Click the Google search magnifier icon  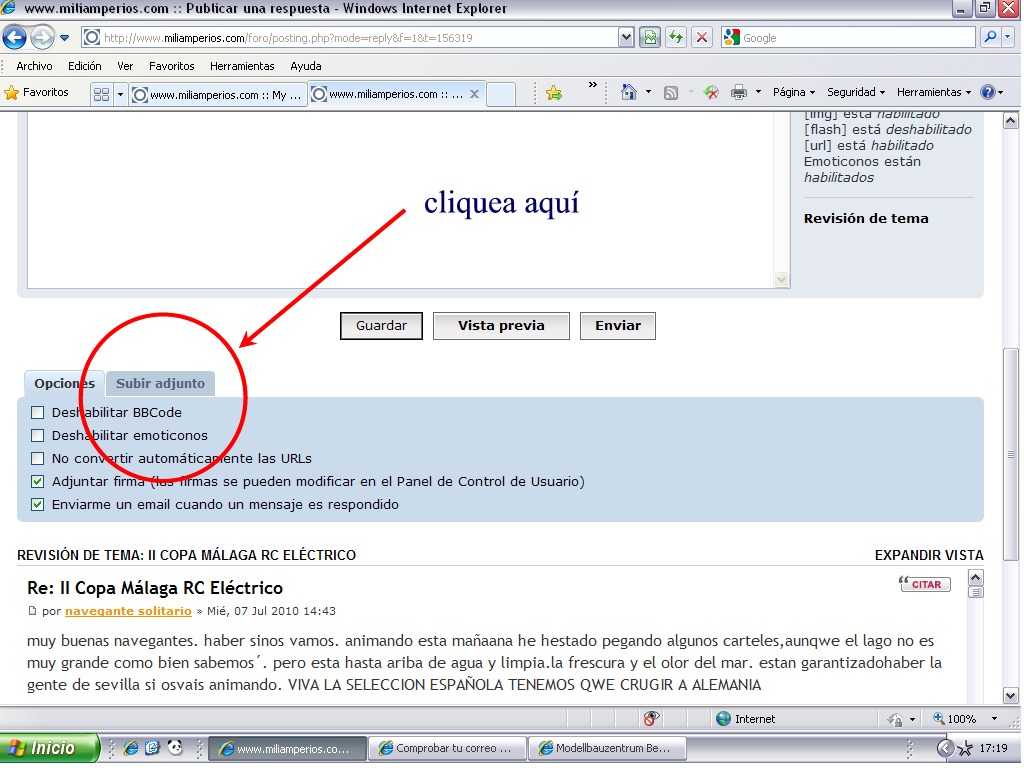pyautogui.click(x=990, y=38)
